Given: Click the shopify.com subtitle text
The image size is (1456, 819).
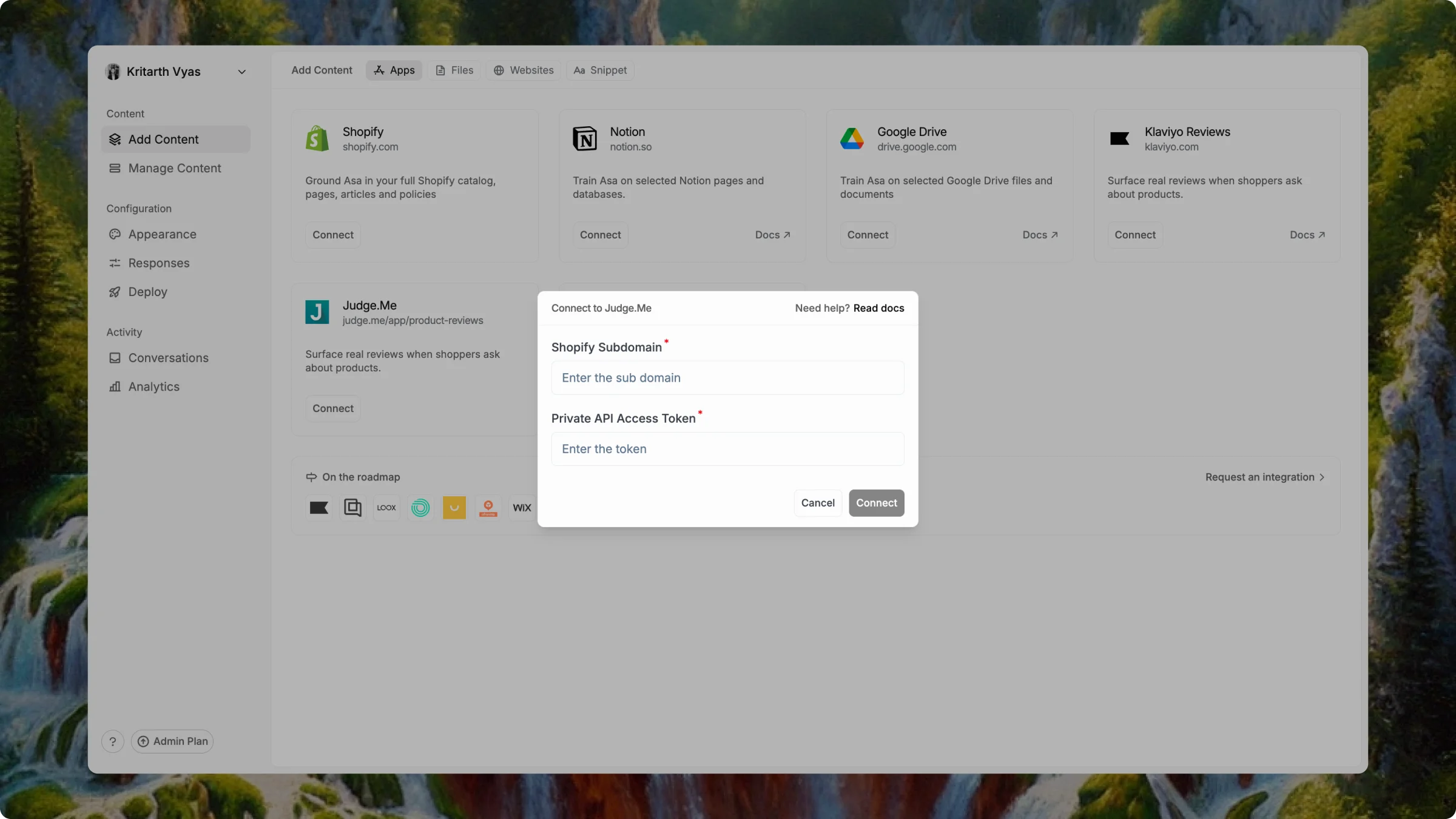Looking at the screenshot, I should point(370,147).
